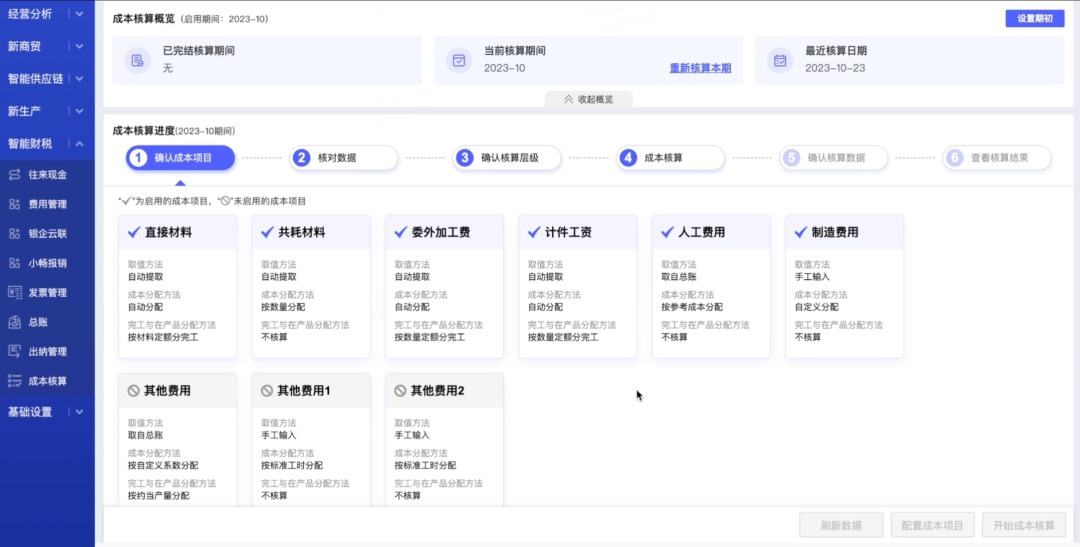Click checkmark icon on 计件工资 card
The height and width of the screenshot is (547, 1080).
pyautogui.click(x=534, y=232)
